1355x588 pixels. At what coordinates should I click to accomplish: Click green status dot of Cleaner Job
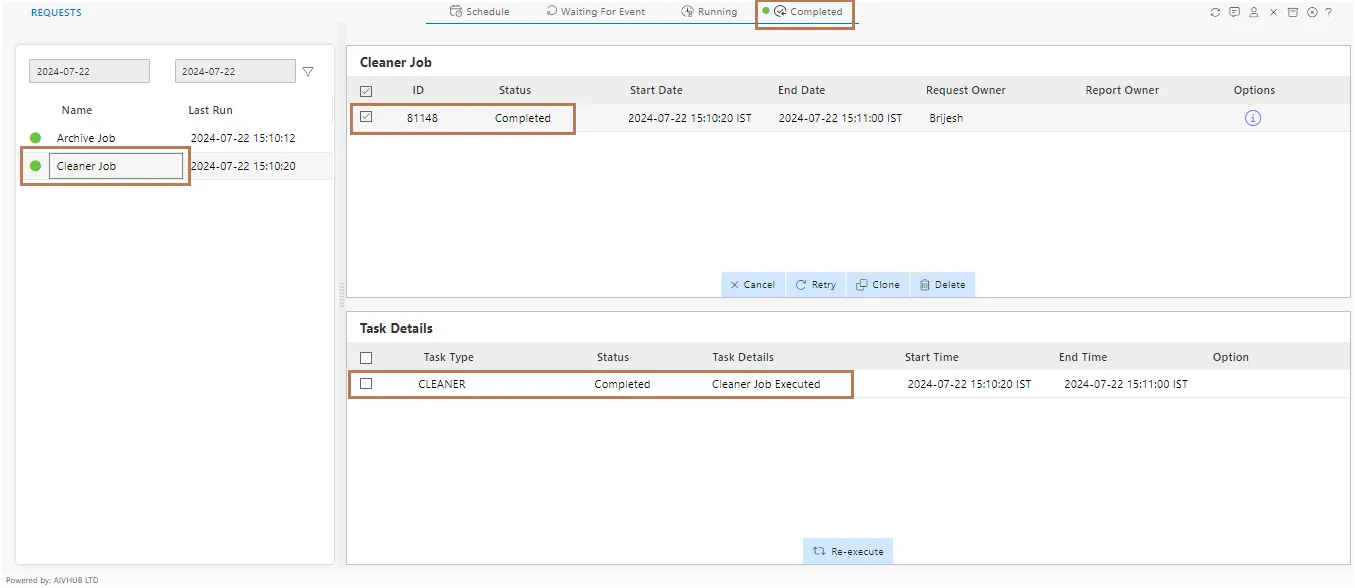pyautogui.click(x=35, y=166)
